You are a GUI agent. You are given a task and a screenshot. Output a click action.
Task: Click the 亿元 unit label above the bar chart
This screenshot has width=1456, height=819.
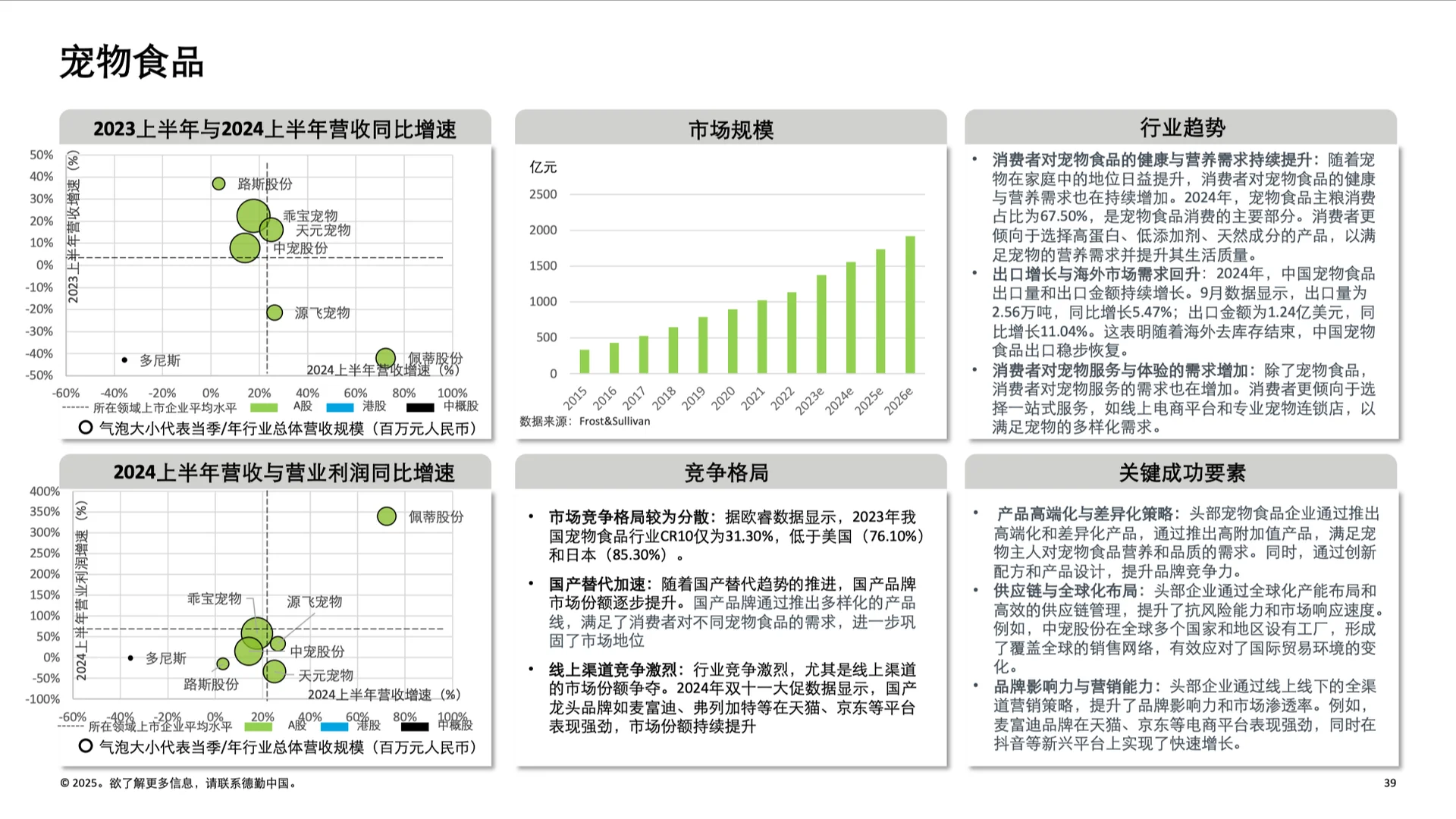(543, 167)
